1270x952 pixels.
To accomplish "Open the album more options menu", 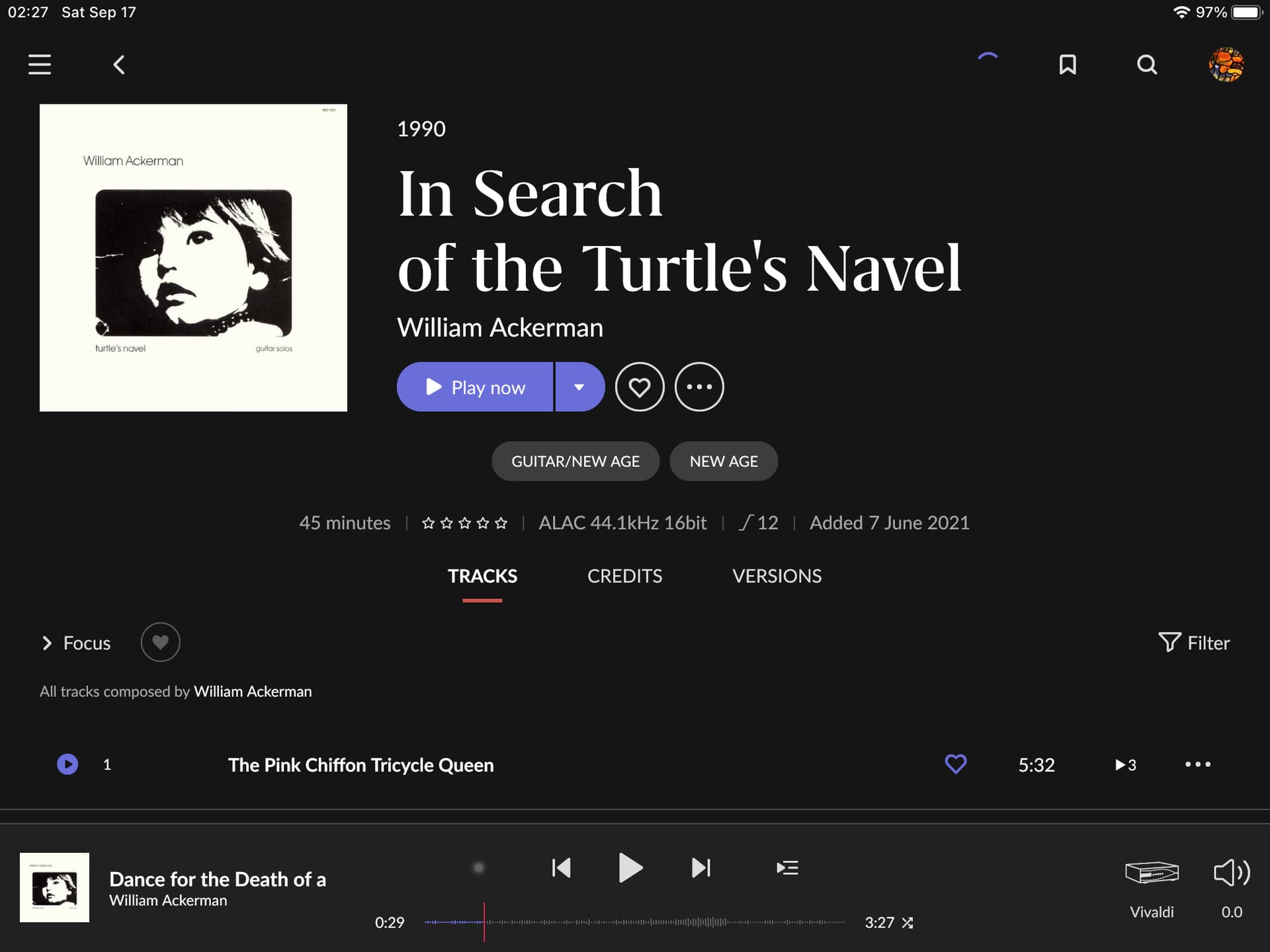I will point(699,387).
